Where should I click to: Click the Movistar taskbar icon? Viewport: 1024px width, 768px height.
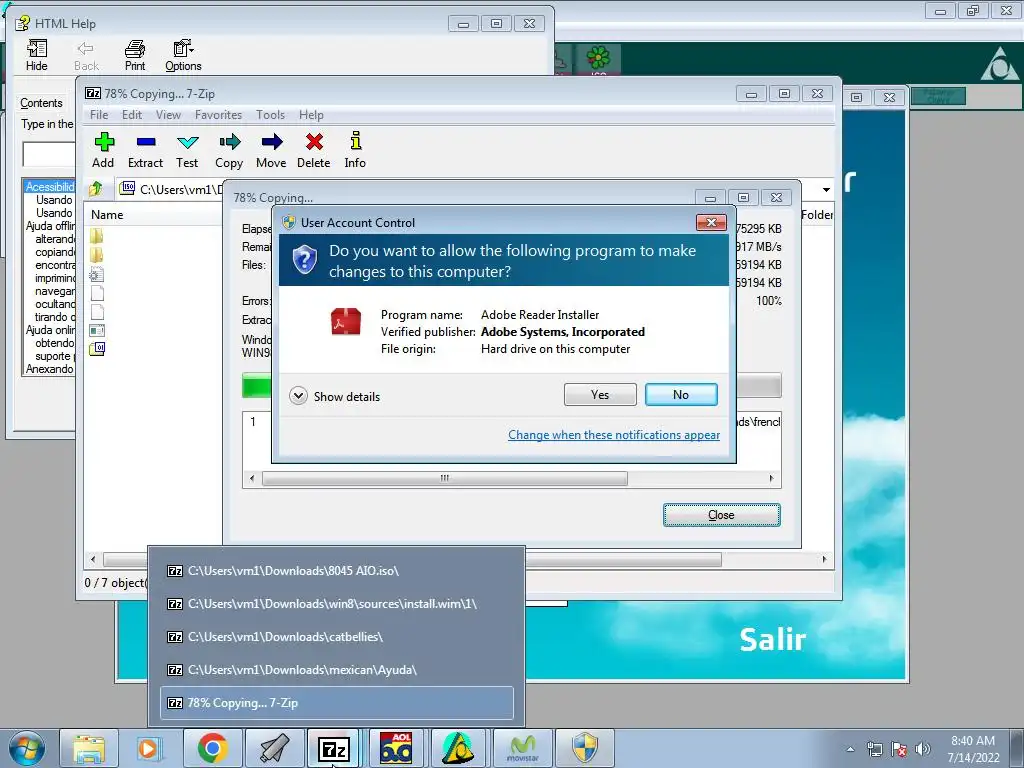coord(522,748)
